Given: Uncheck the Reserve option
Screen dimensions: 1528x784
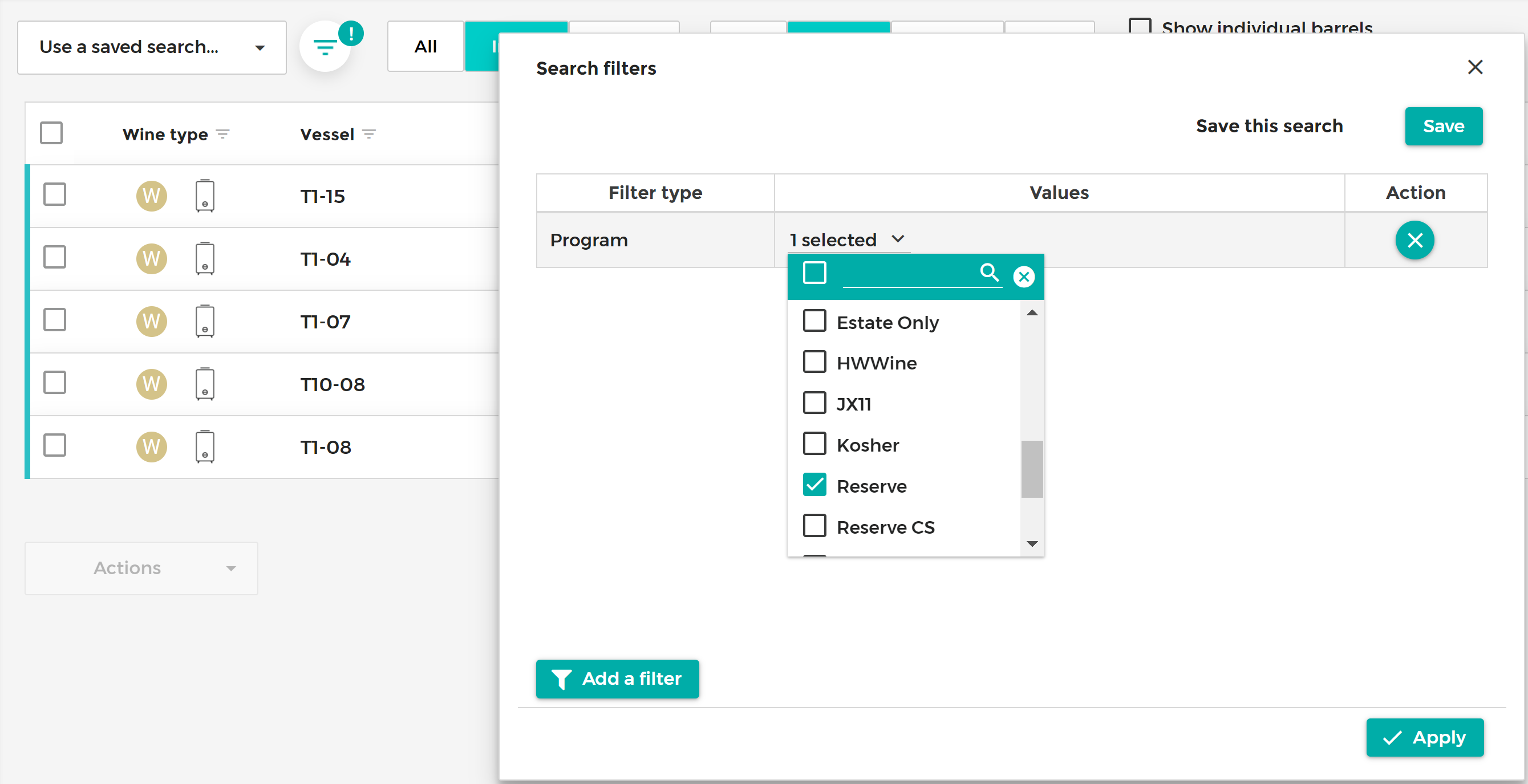Looking at the screenshot, I should point(814,485).
